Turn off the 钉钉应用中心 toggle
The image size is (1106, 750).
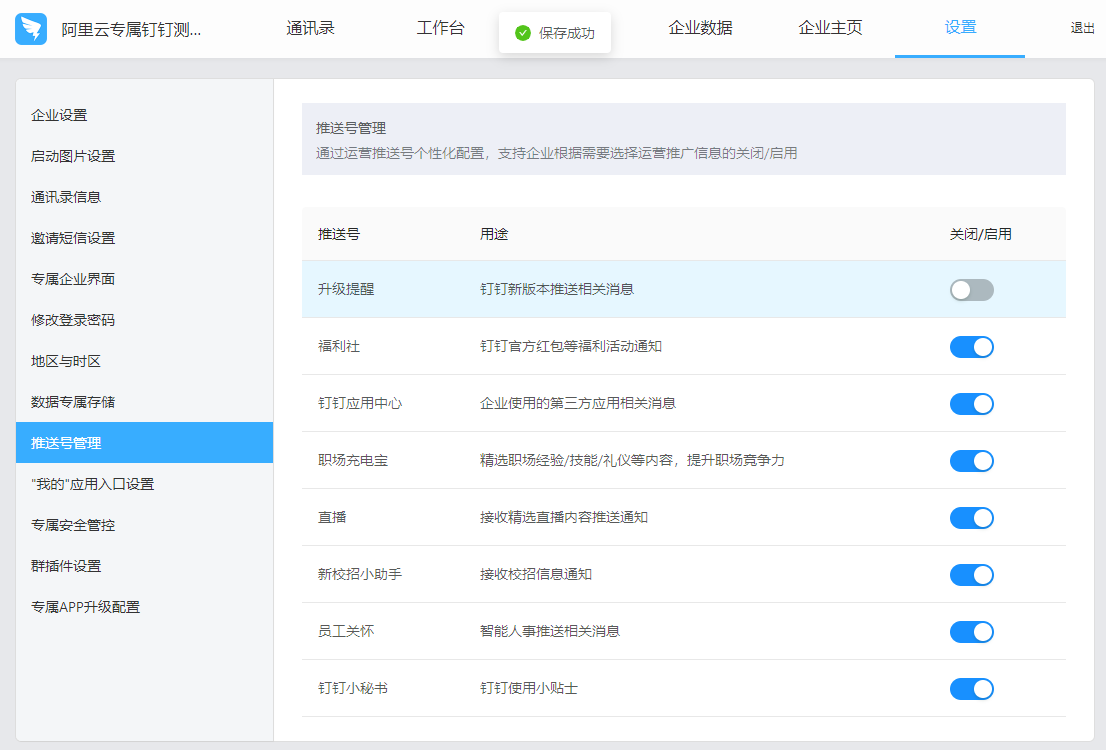pyautogui.click(x=971, y=404)
